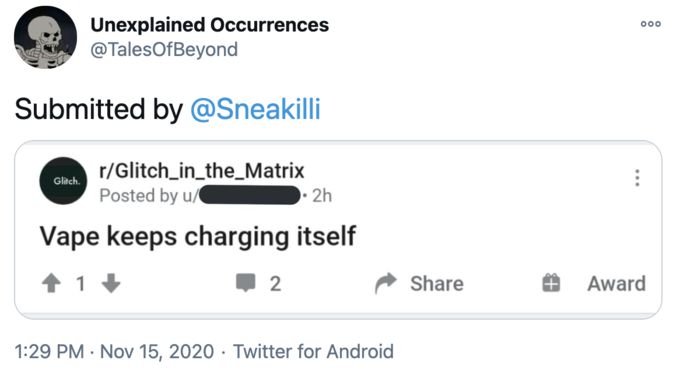Open r/Glitch_in_the_Matrix subreddit name
Image resolution: width=680 pixels, height=378 pixels.
click(x=202, y=170)
